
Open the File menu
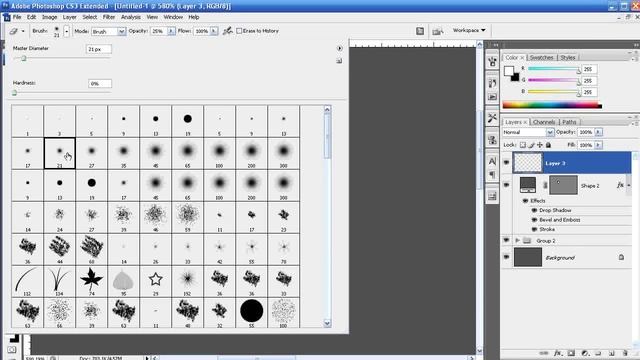17,17
